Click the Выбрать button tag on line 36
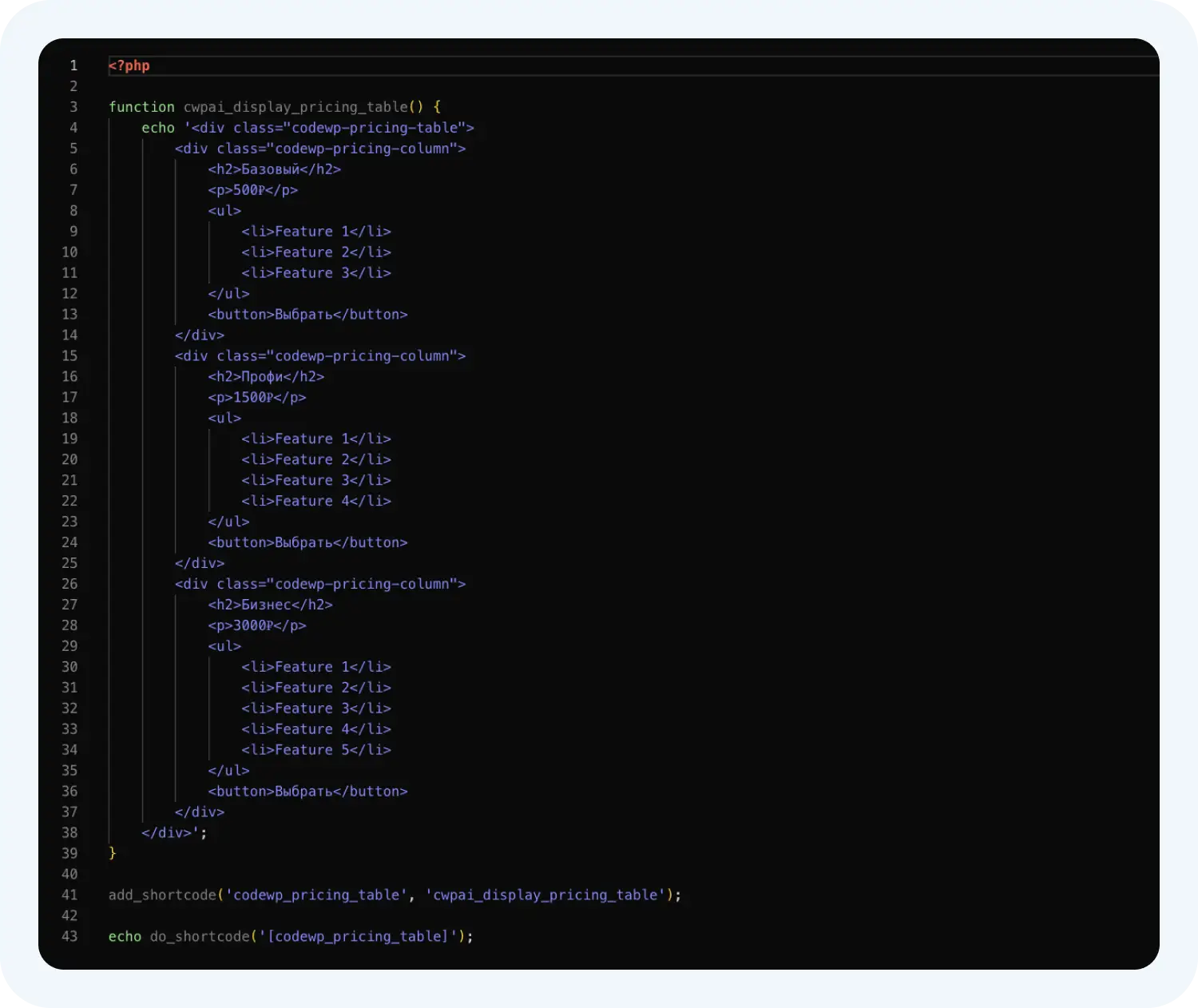 click(307, 792)
